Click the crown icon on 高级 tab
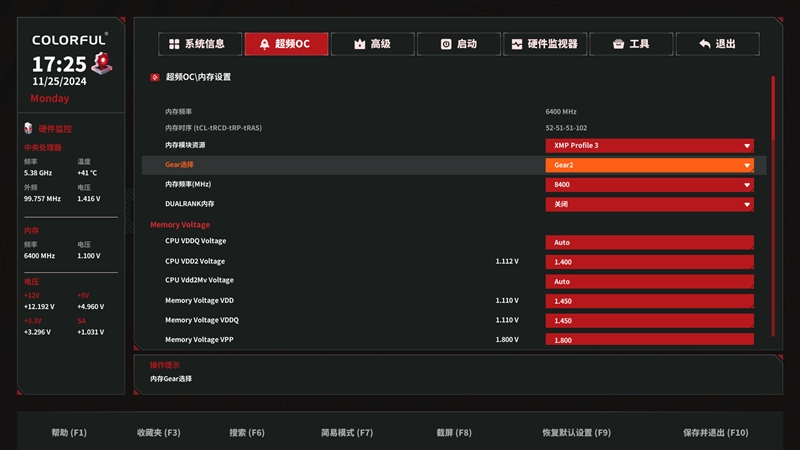This screenshot has width=800, height=450. pyautogui.click(x=360, y=44)
